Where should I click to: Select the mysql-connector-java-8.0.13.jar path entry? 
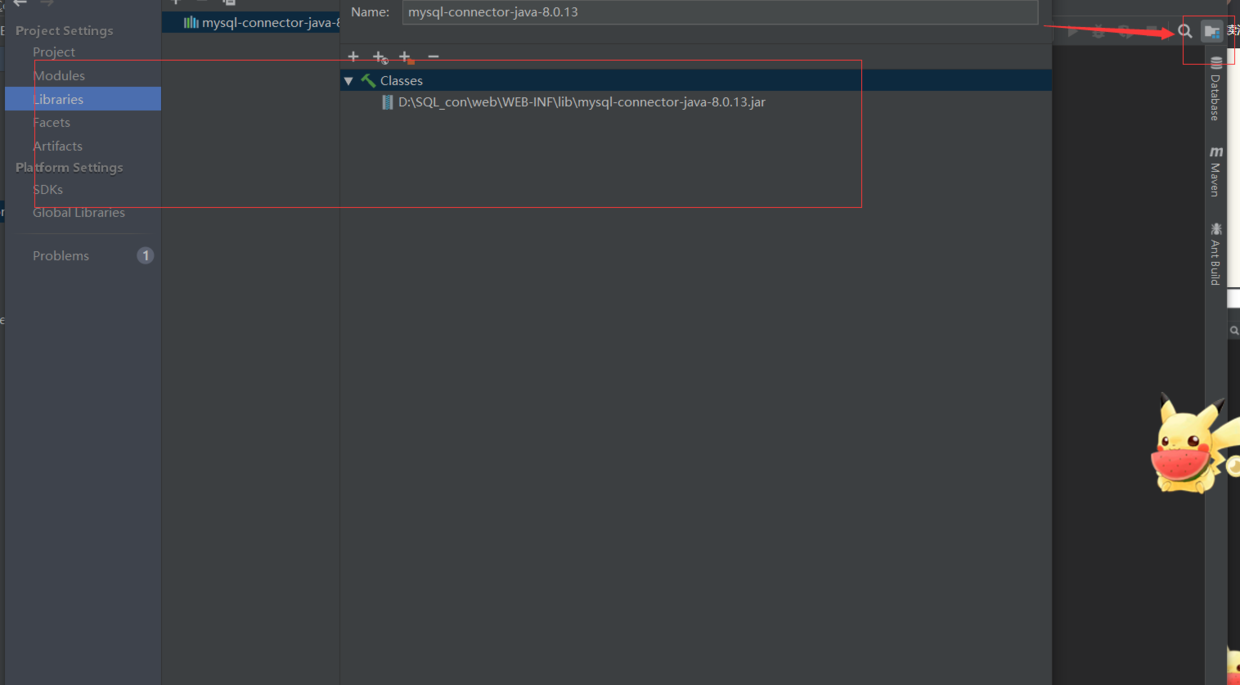point(581,102)
